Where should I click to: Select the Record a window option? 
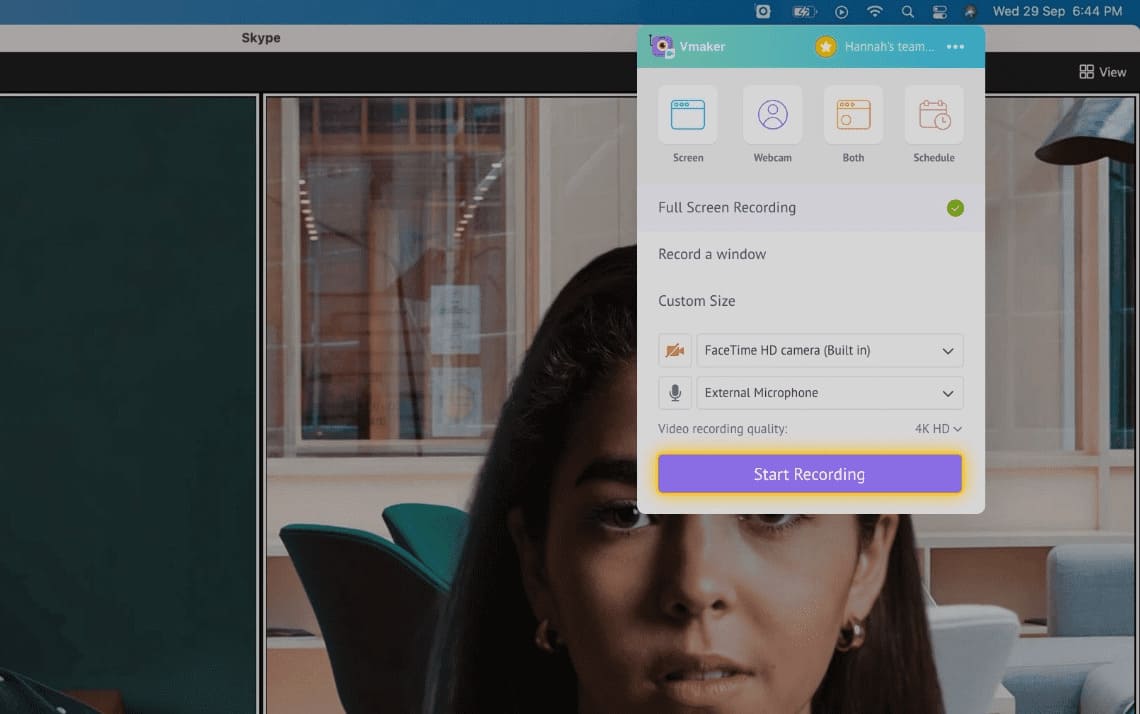[712, 254]
